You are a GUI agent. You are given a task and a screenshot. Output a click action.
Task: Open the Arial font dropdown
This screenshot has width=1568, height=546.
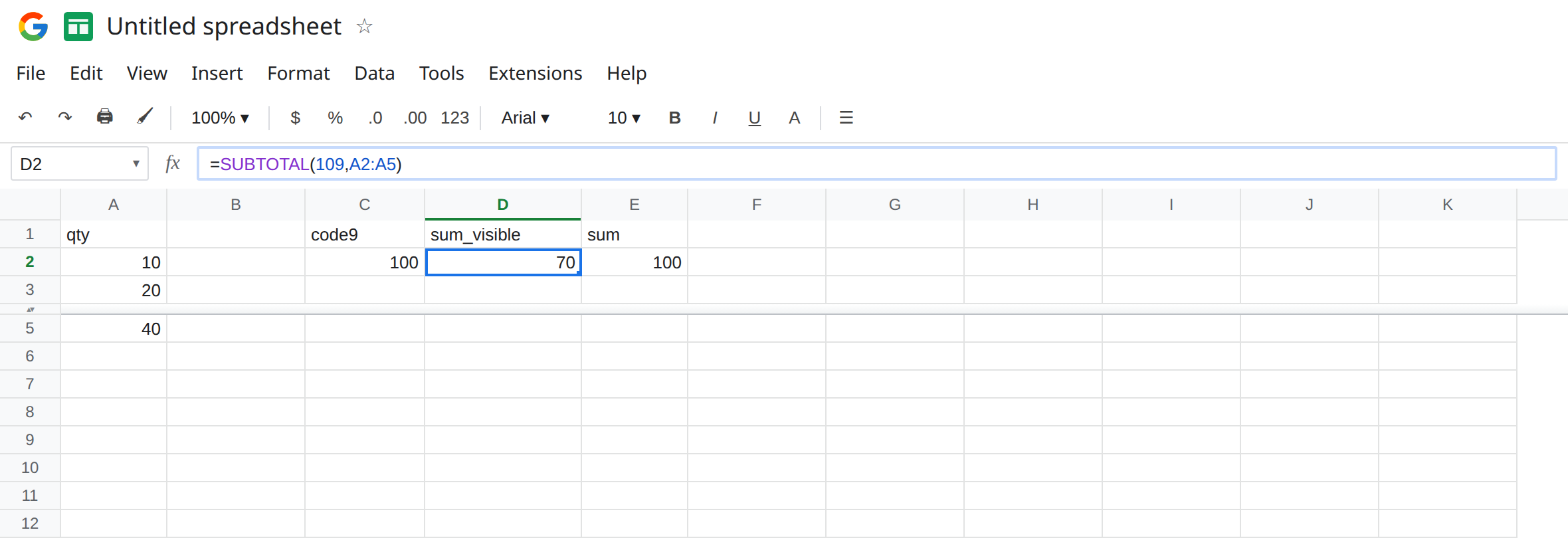[x=525, y=118]
